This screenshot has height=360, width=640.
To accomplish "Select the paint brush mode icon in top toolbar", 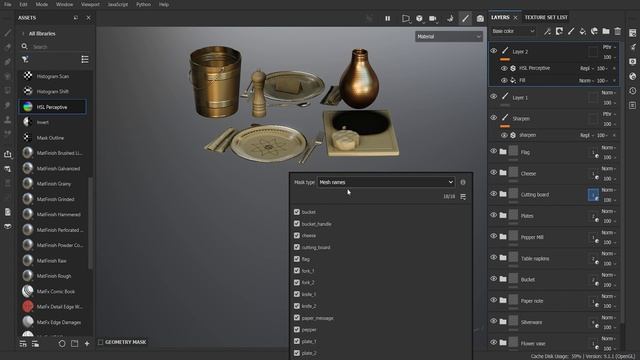I will 465,18.
